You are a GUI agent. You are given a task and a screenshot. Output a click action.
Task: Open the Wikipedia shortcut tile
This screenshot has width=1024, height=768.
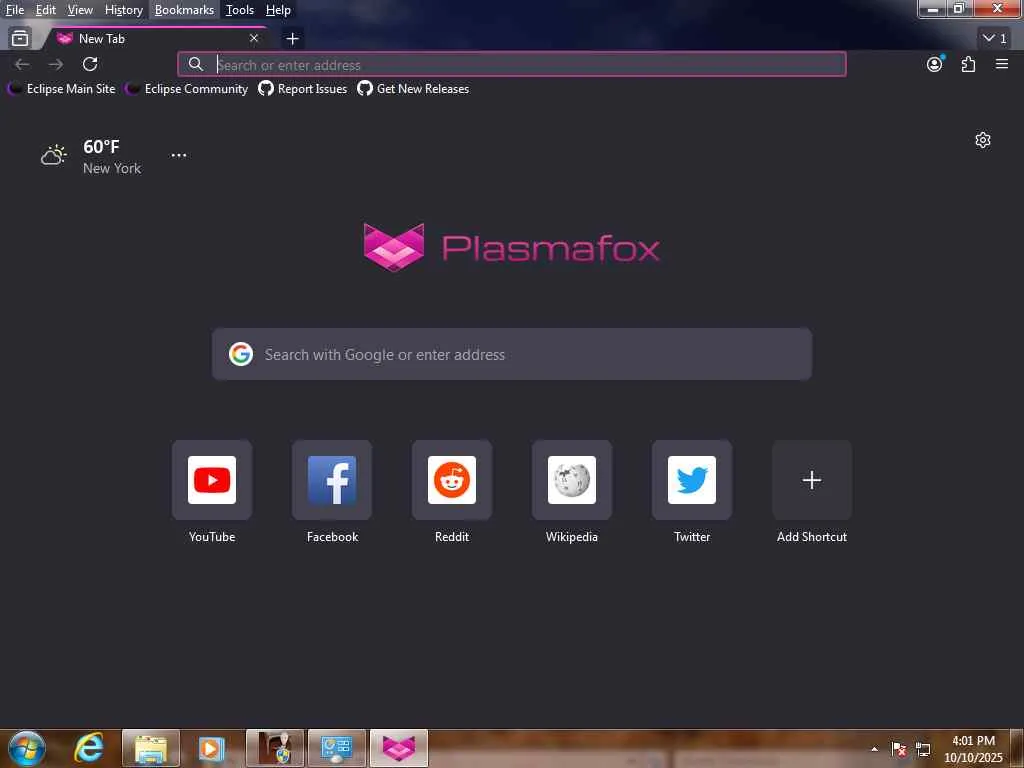[572, 480]
